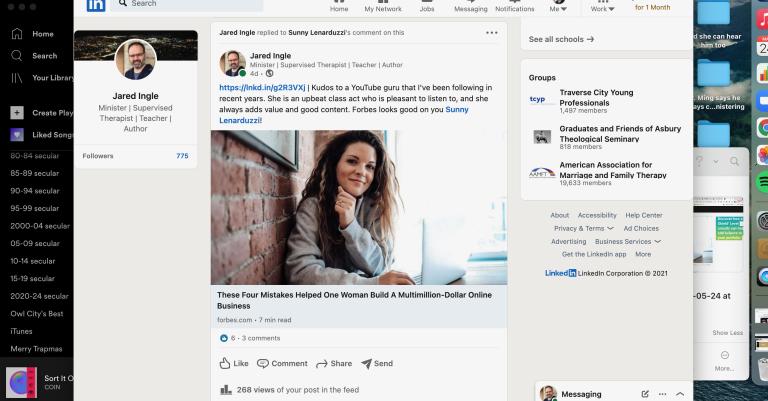Click the search magnifier in LinkedIn bar
The image size is (768, 401).
tap(122, 3)
